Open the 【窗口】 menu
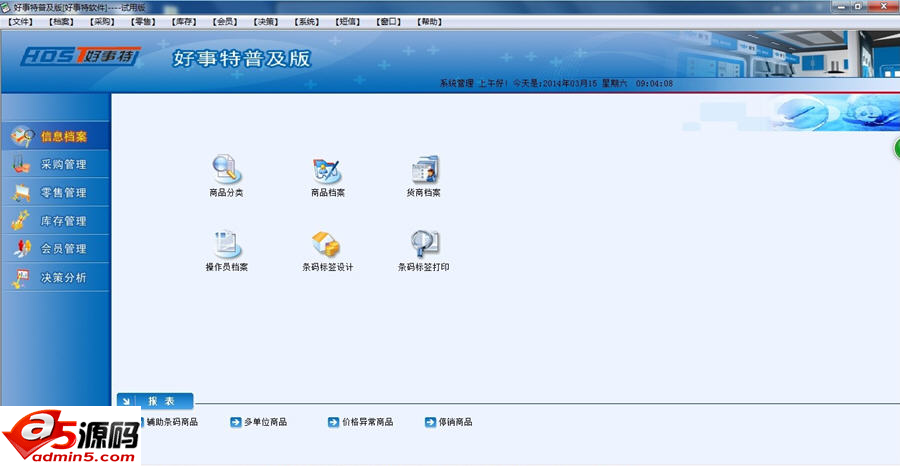Image resolution: width=900 pixels, height=466 pixels. click(389, 22)
